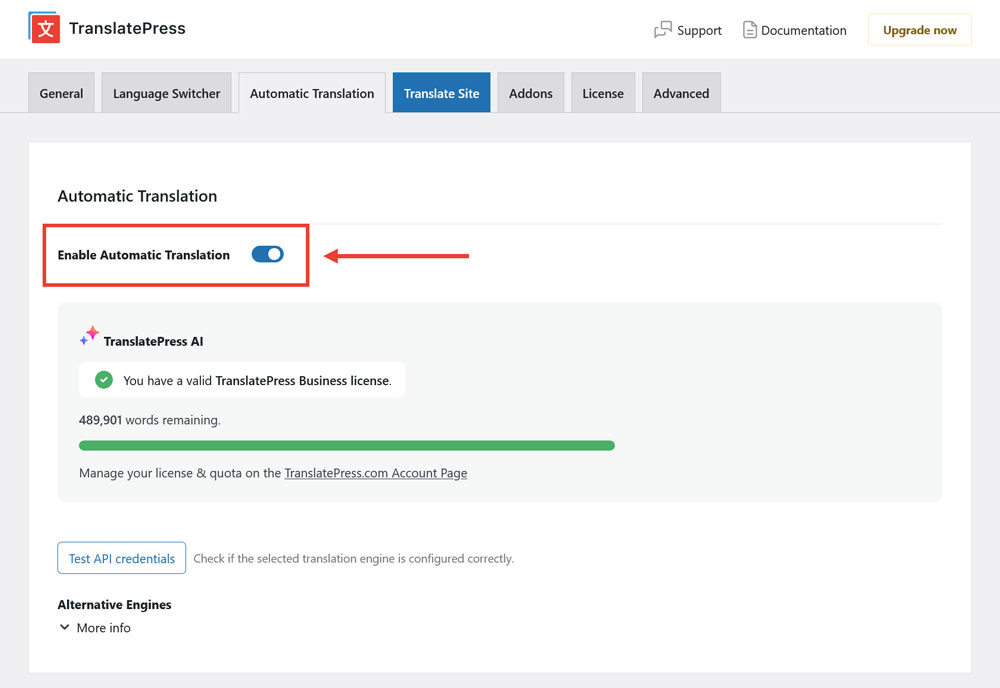The height and width of the screenshot is (688, 1000).
Task: Open the License settings tab
Action: coord(603,92)
